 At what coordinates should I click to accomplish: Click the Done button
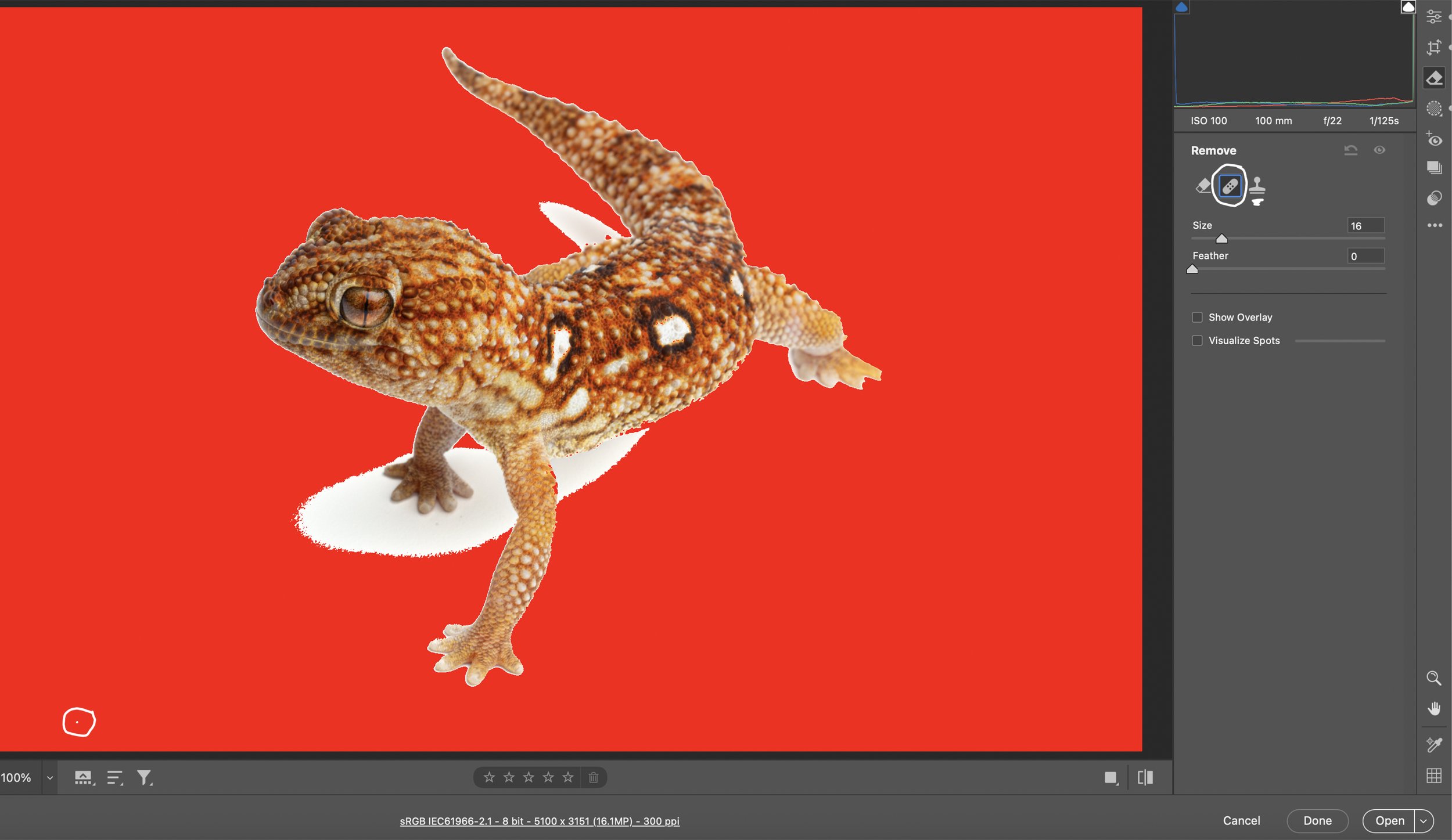pyautogui.click(x=1317, y=821)
